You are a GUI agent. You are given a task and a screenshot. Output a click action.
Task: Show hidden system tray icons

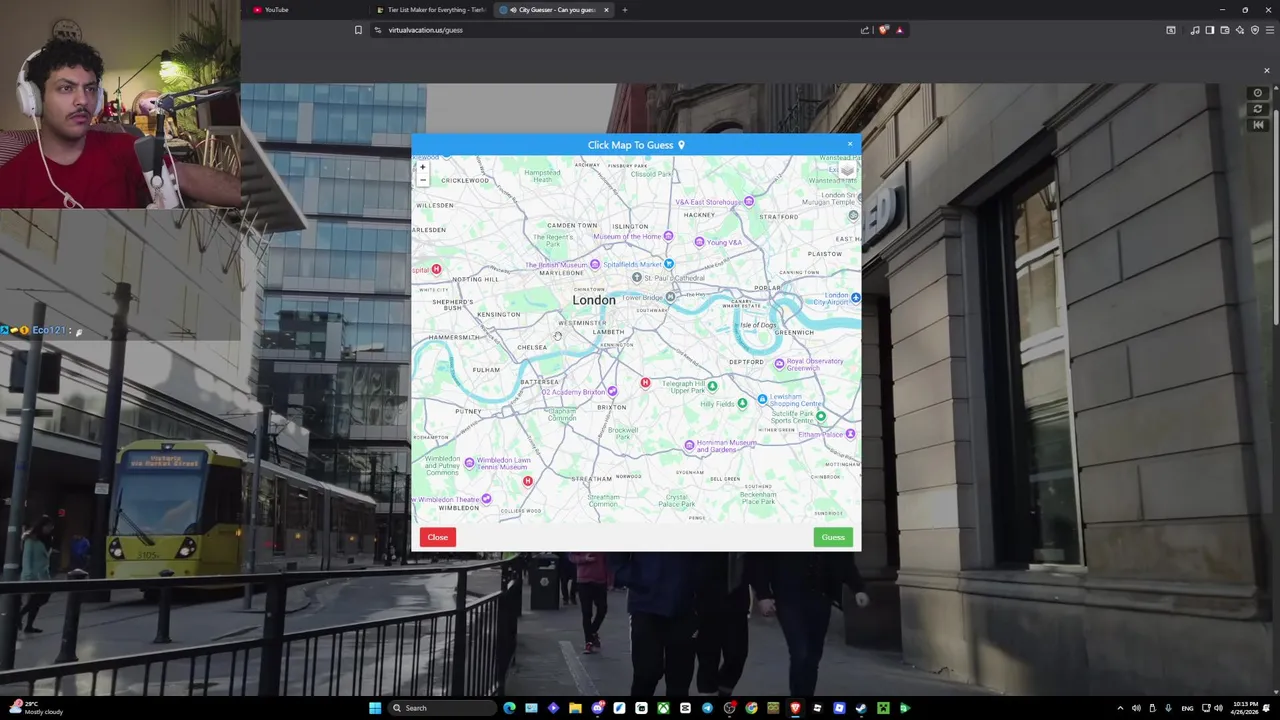(x=1120, y=708)
